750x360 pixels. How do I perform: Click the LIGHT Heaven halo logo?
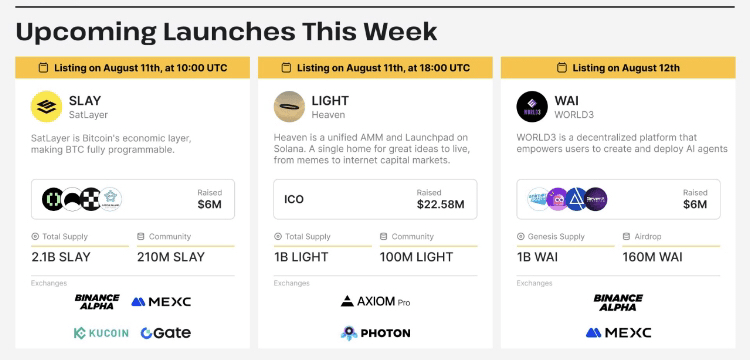coord(289,107)
